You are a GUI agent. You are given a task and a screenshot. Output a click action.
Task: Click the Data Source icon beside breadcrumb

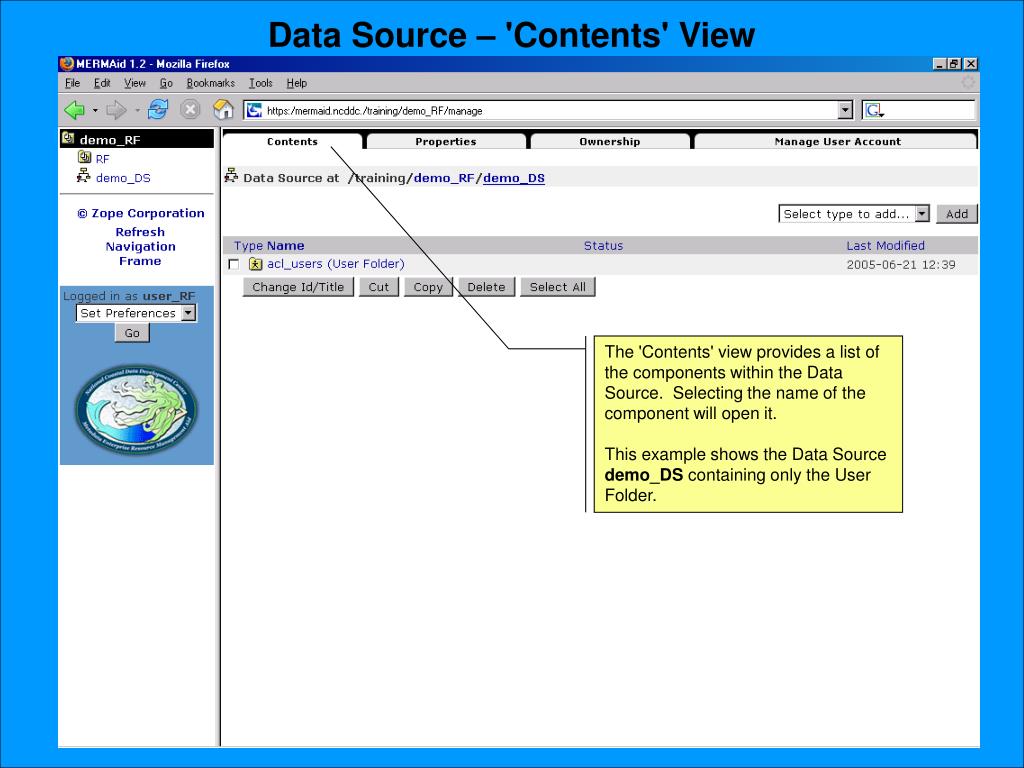coord(231,176)
